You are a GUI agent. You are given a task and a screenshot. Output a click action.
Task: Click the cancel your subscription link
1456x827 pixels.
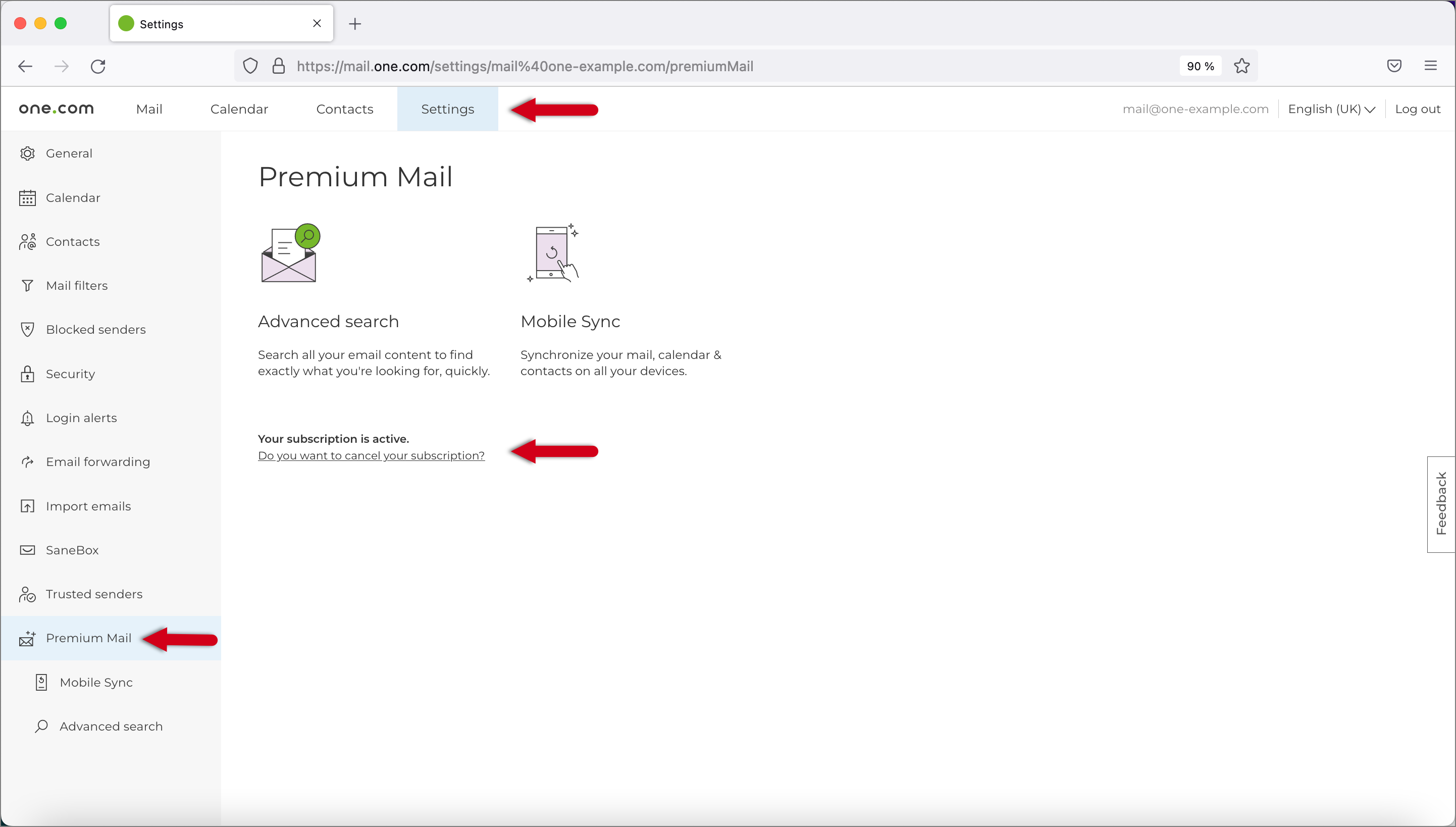[x=372, y=455]
